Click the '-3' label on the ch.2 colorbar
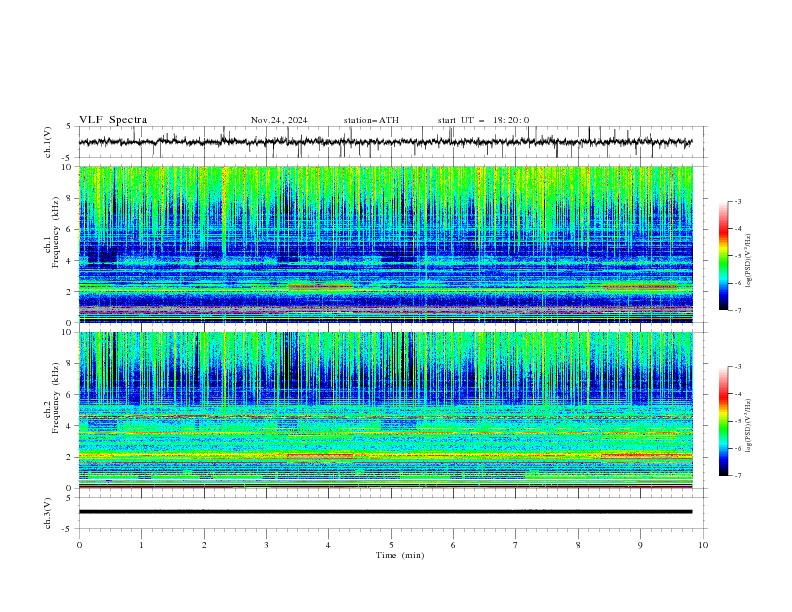 (737, 367)
